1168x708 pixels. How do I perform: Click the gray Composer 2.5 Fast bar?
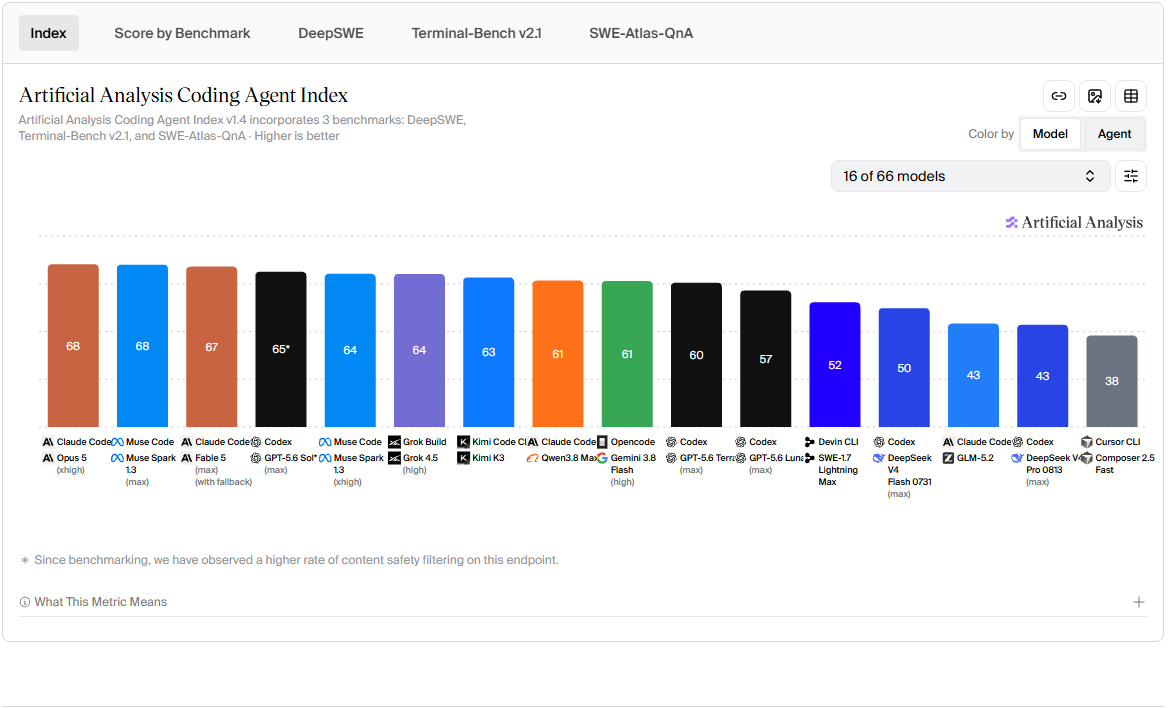pos(1111,381)
